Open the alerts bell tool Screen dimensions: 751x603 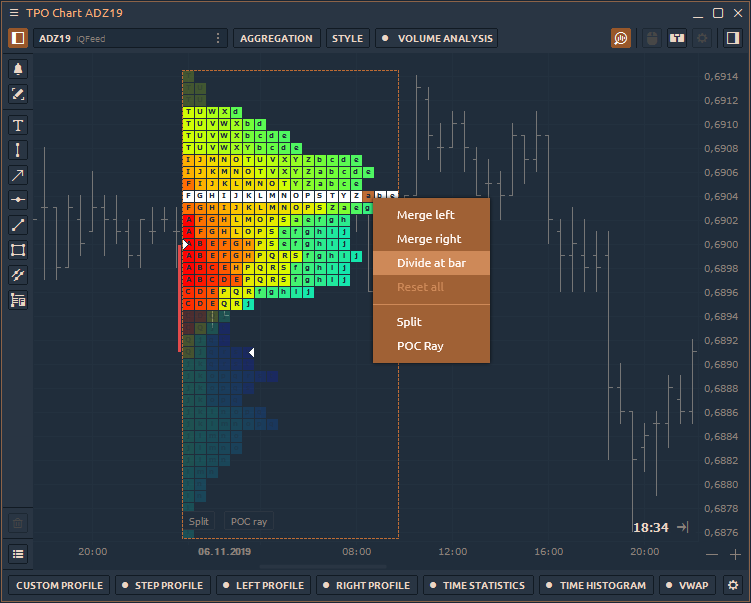(18, 69)
